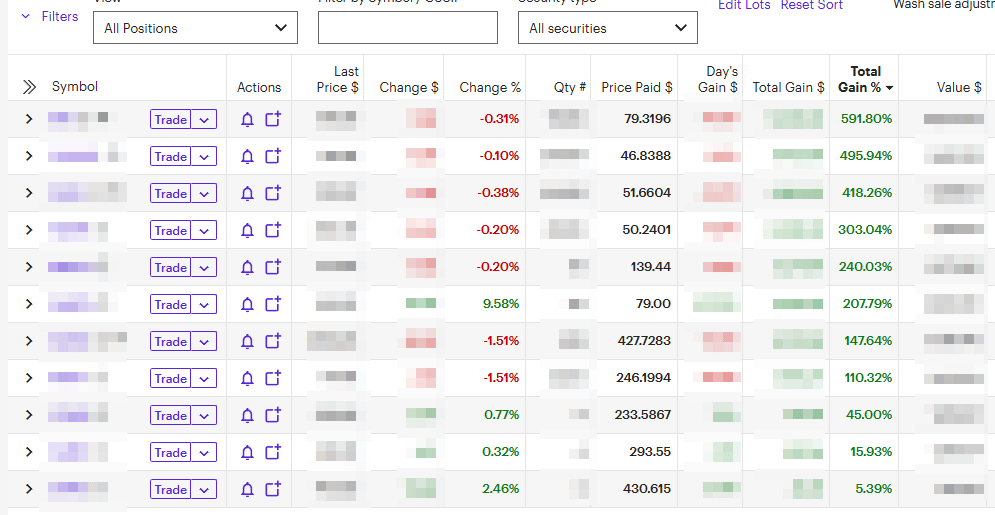Image resolution: width=995 pixels, height=515 pixels.
Task: Expand the row with 591.80% total gain
Action: [x=29, y=120]
